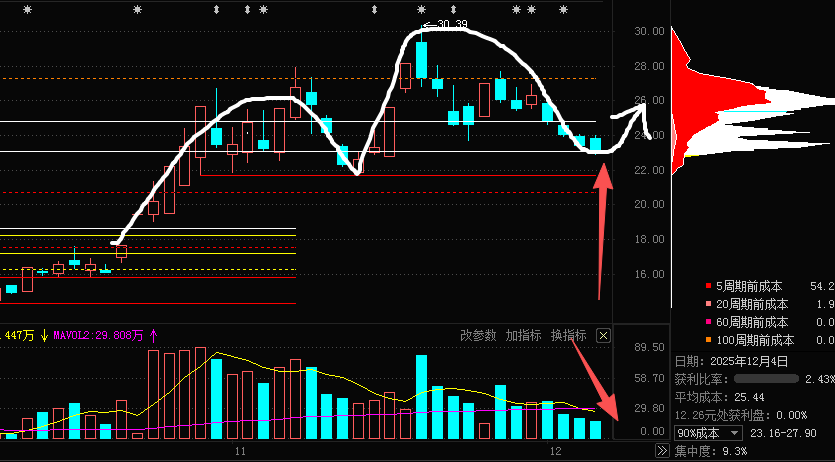Click the 29.80 volume axis label
The width and height of the screenshot is (835, 462).
[650, 408]
